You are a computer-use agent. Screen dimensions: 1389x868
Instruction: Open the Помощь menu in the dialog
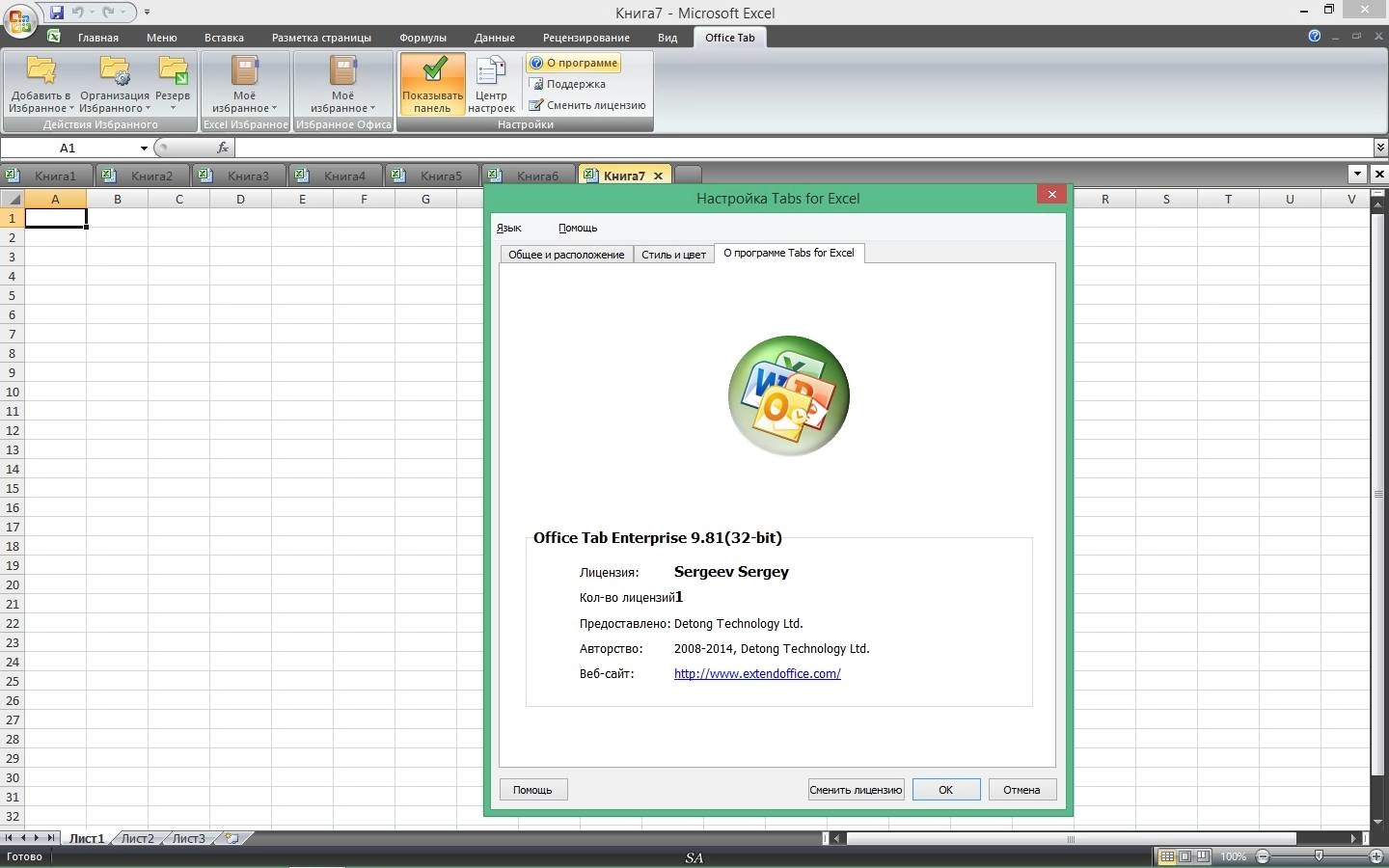pos(578,228)
